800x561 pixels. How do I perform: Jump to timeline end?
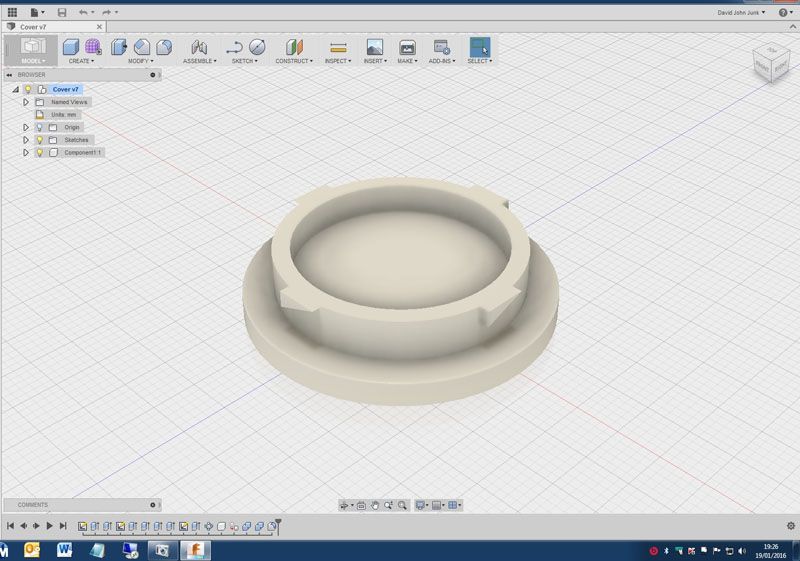pyautogui.click(x=63, y=526)
